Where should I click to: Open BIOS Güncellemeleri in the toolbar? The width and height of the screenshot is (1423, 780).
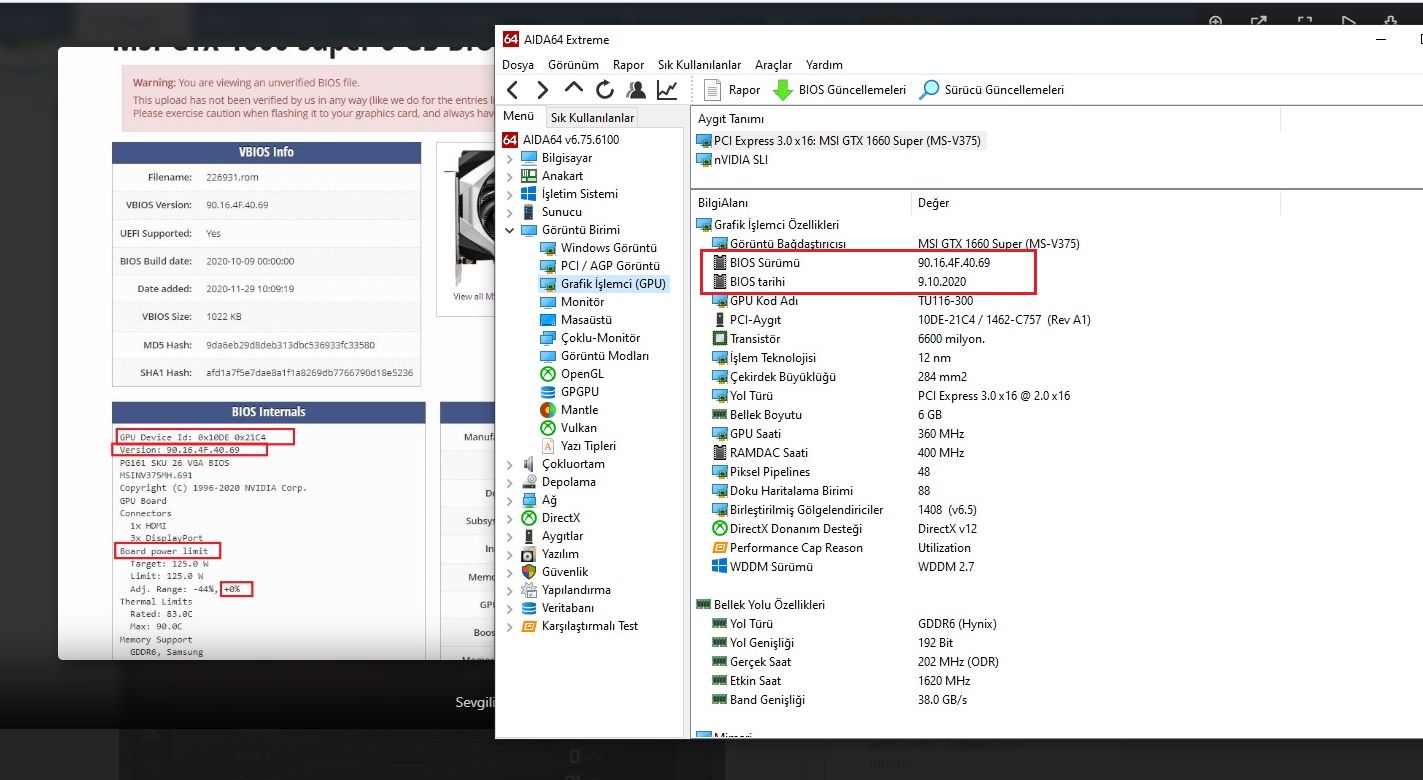tap(840, 90)
